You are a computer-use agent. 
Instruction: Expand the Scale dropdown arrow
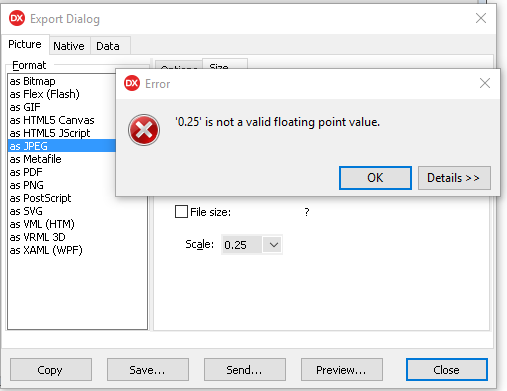pyautogui.click(x=273, y=245)
